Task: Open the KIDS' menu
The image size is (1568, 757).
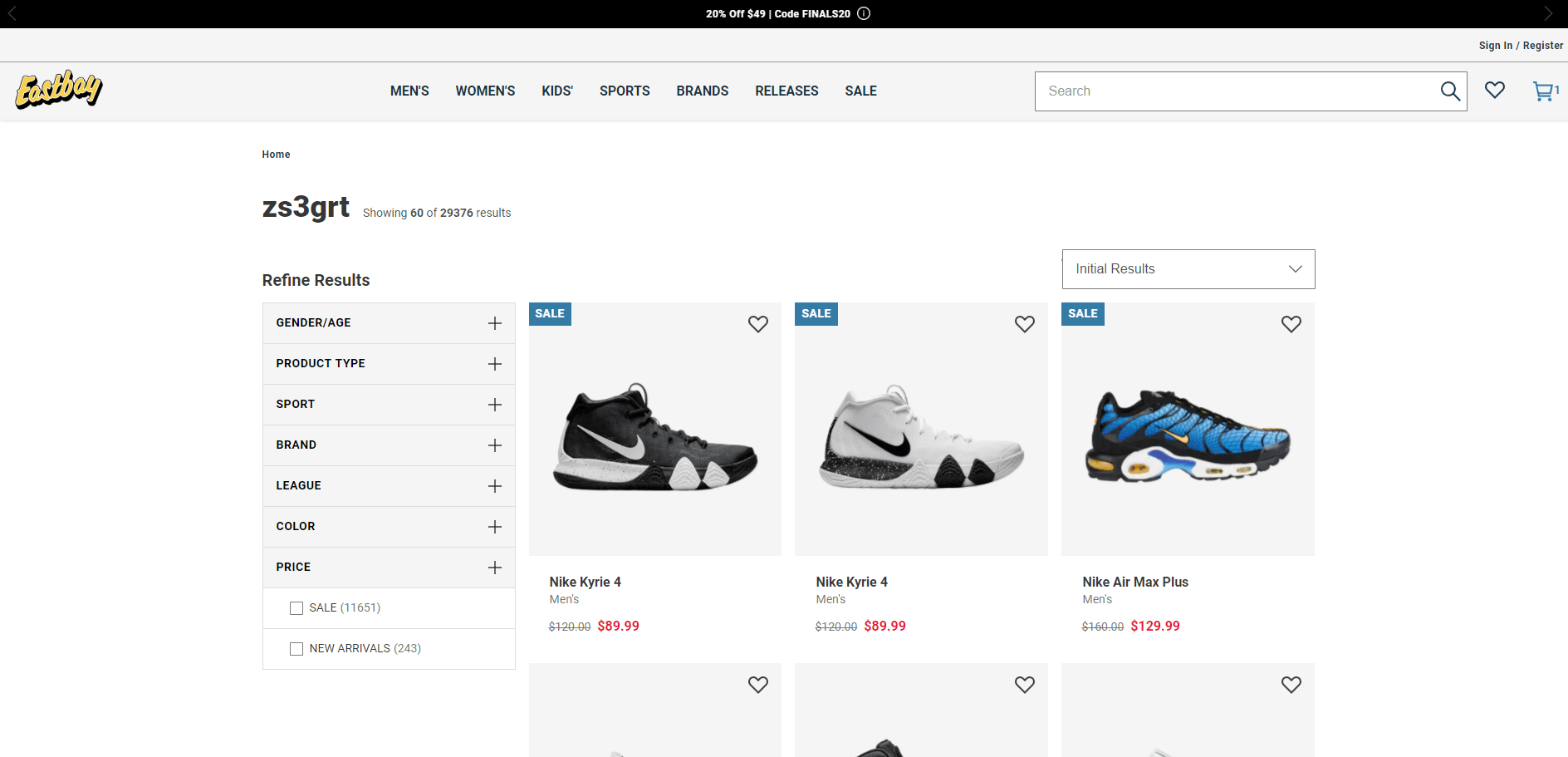Action: coord(557,91)
